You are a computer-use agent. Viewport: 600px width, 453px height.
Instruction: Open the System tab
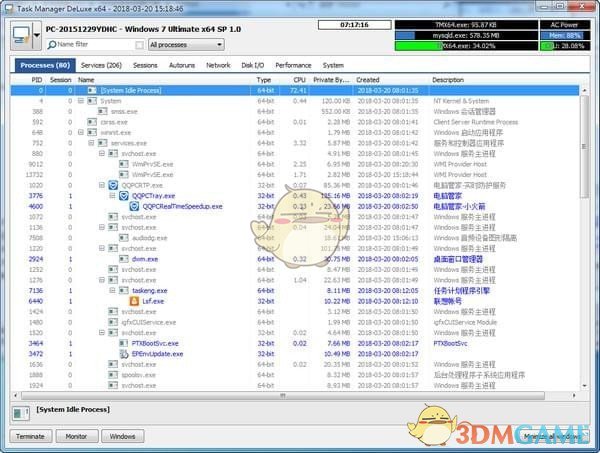pos(333,65)
